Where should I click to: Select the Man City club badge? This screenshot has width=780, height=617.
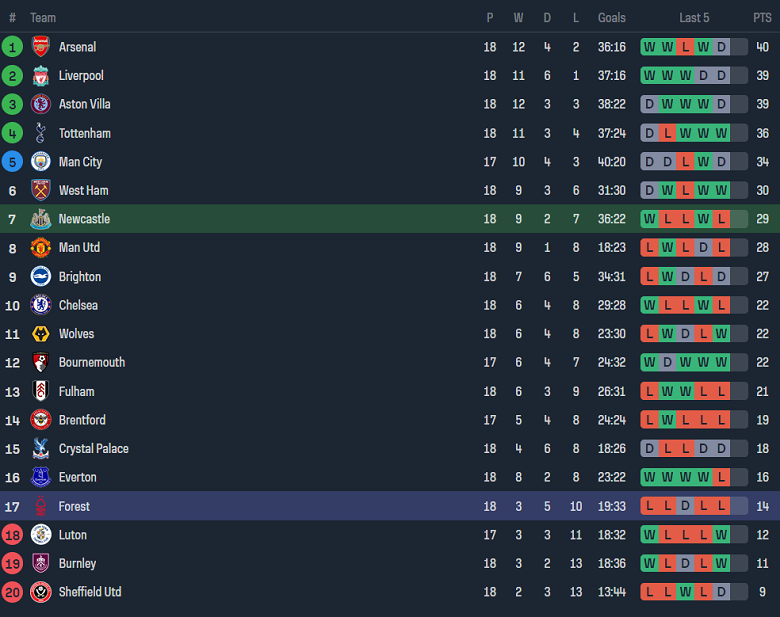[41, 162]
